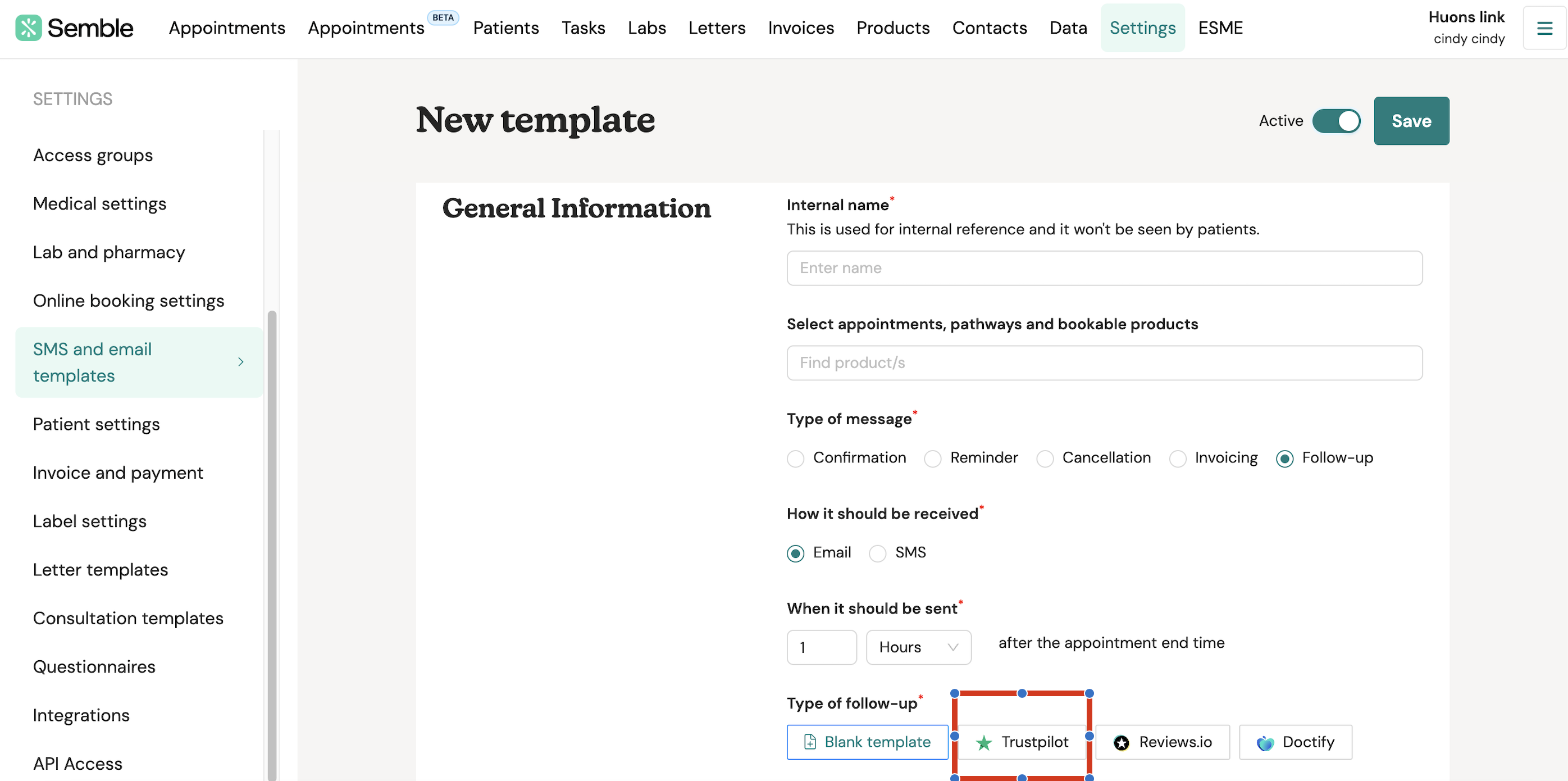Select the Invoicing radio button
Screen dimensions: 1568x781
click(x=1177, y=458)
